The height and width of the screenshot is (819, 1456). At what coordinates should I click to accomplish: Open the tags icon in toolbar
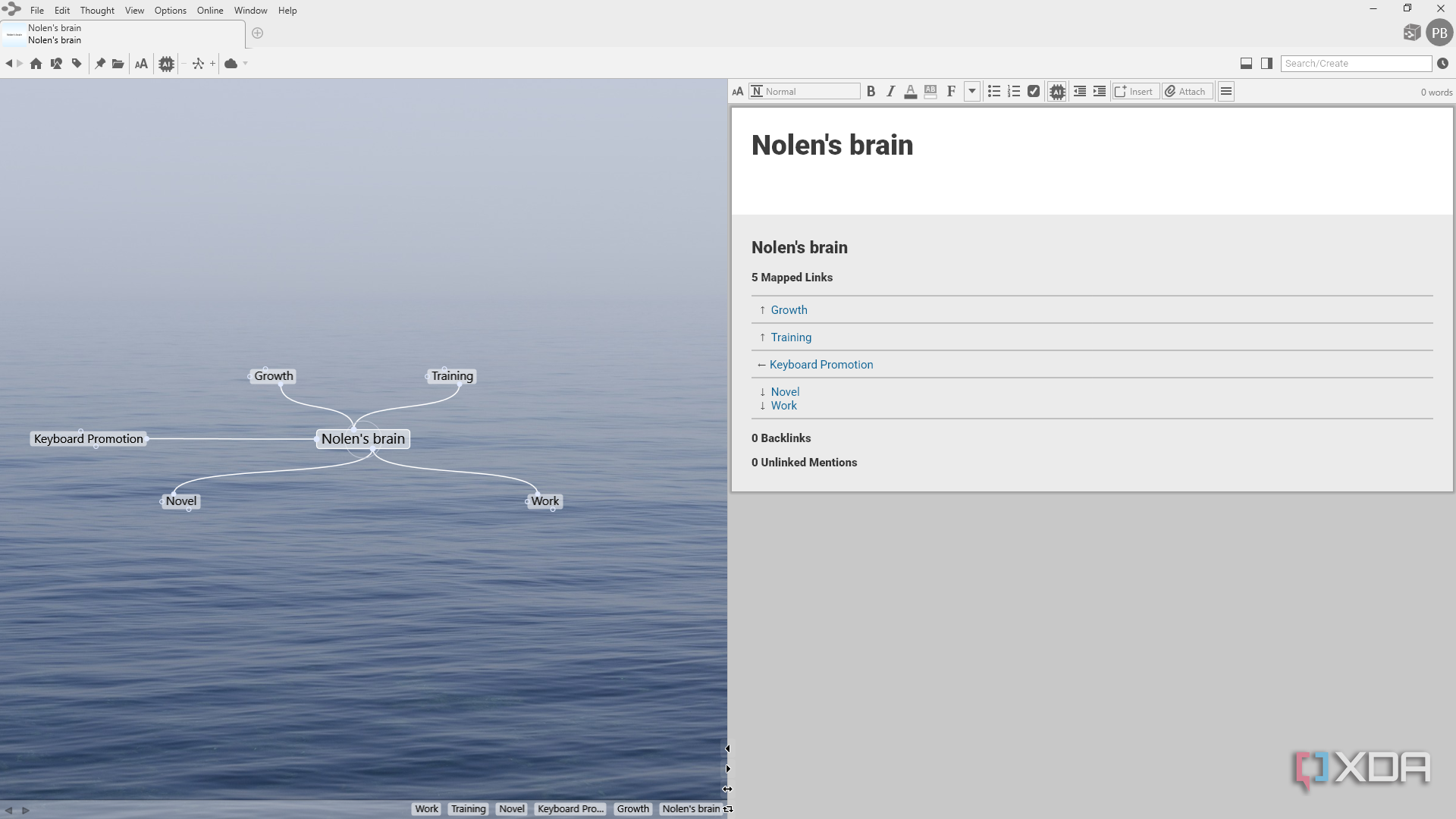pyautogui.click(x=77, y=64)
